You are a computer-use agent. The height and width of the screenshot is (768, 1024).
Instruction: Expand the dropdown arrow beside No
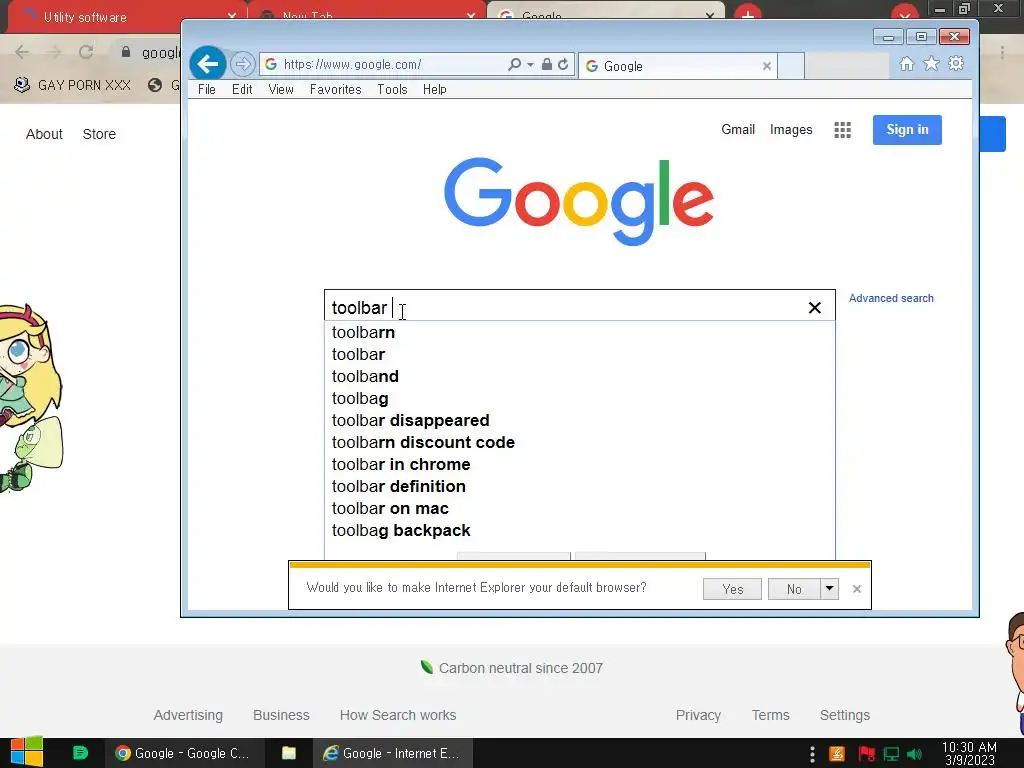pos(829,589)
